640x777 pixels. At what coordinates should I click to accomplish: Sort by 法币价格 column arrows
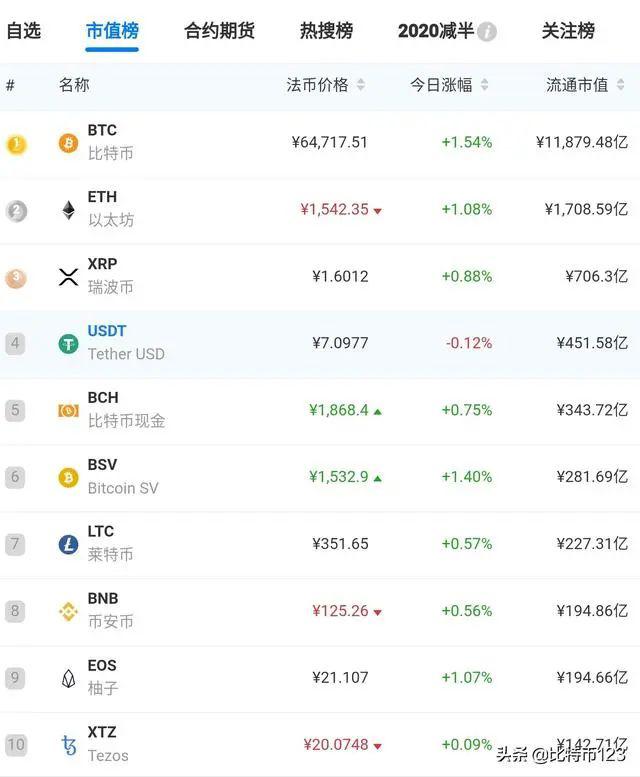tap(361, 86)
